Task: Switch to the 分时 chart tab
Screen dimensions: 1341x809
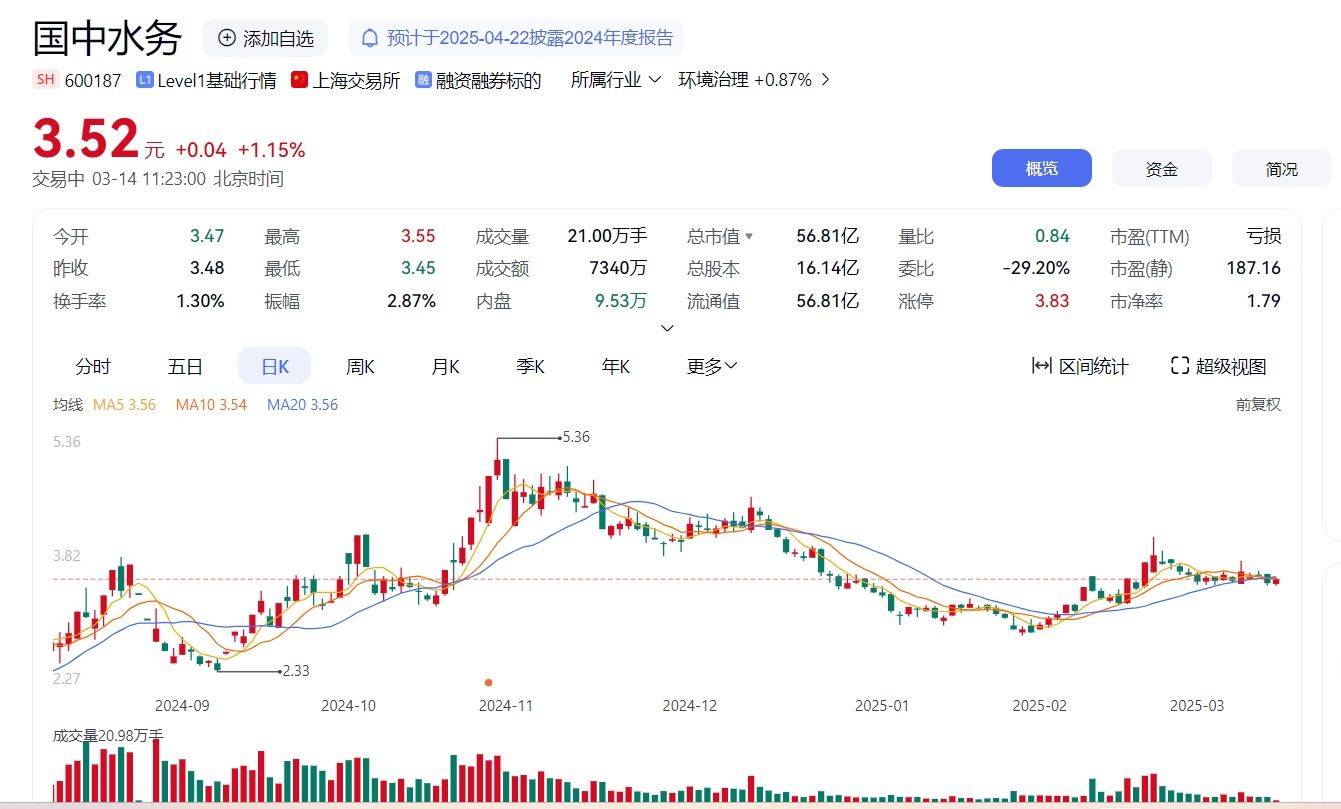Action: [x=93, y=366]
